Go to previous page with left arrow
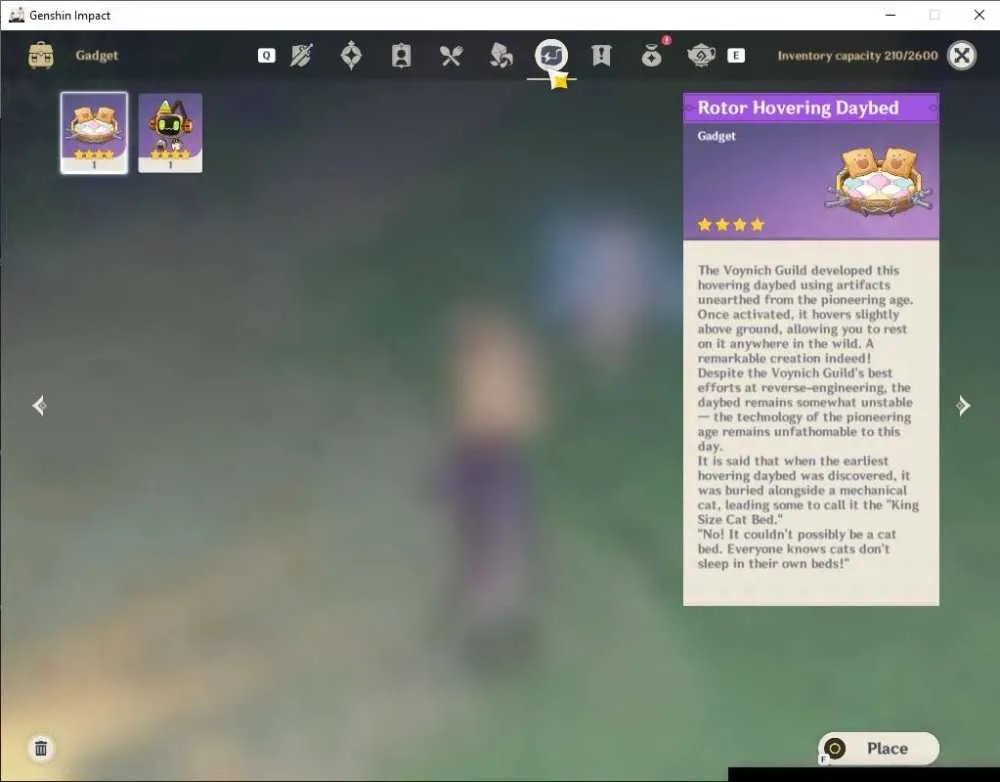Image resolution: width=1000 pixels, height=782 pixels. coord(39,406)
